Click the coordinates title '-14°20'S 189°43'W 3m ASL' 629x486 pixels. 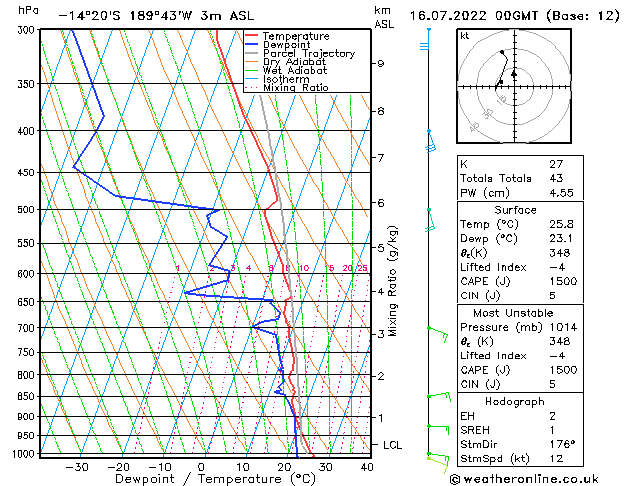pyautogui.click(x=156, y=16)
